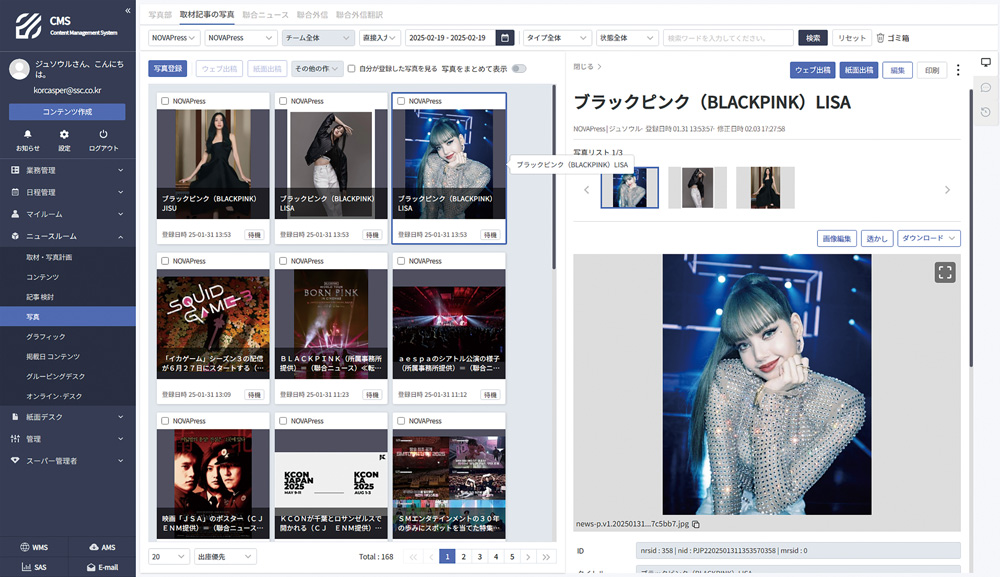The width and height of the screenshot is (1000, 577).
Task: Toggle the 写真をまとめて表示 switch
Action: click(x=519, y=68)
